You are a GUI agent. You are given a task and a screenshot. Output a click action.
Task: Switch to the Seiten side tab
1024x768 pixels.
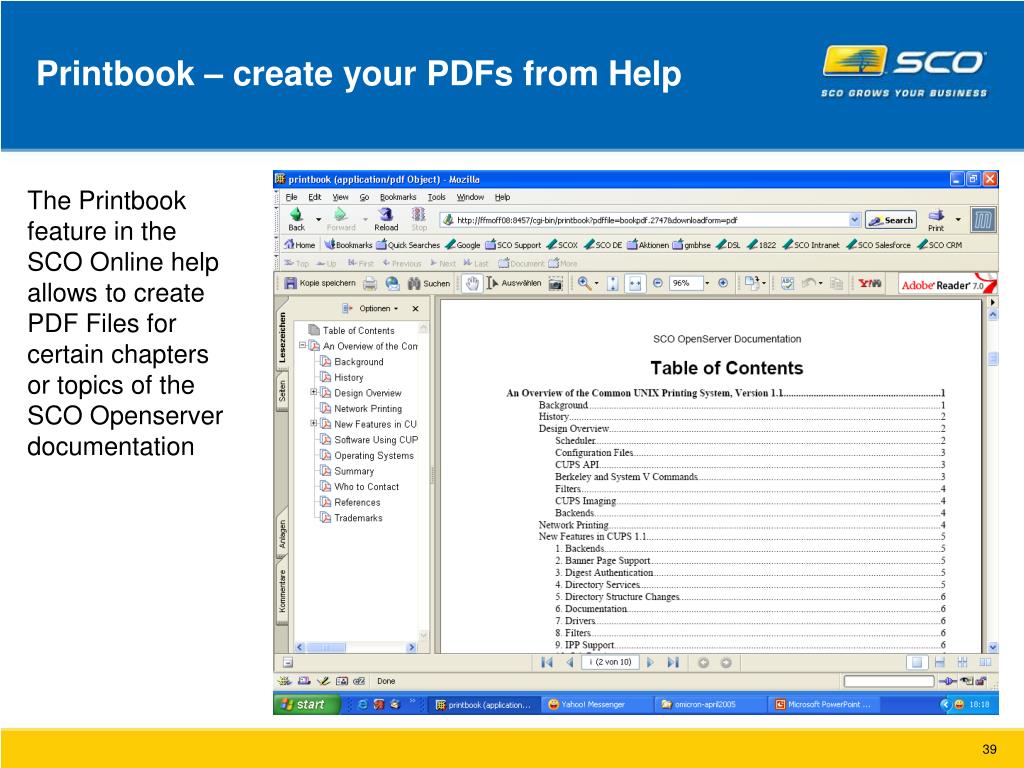point(282,392)
